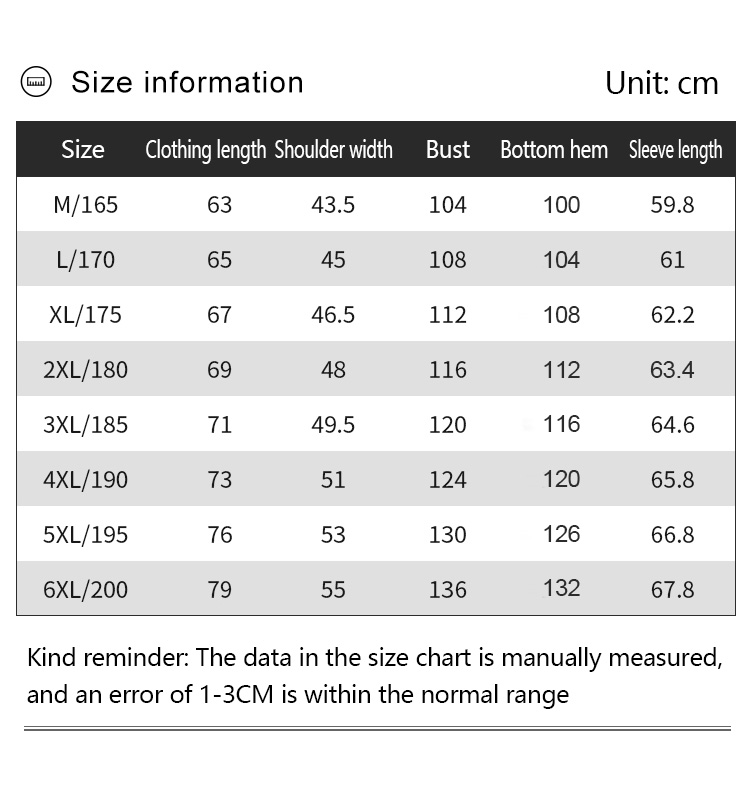750x800 pixels.
Task: Click the 43.5 shoulder width cell
Action: click(333, 205)
